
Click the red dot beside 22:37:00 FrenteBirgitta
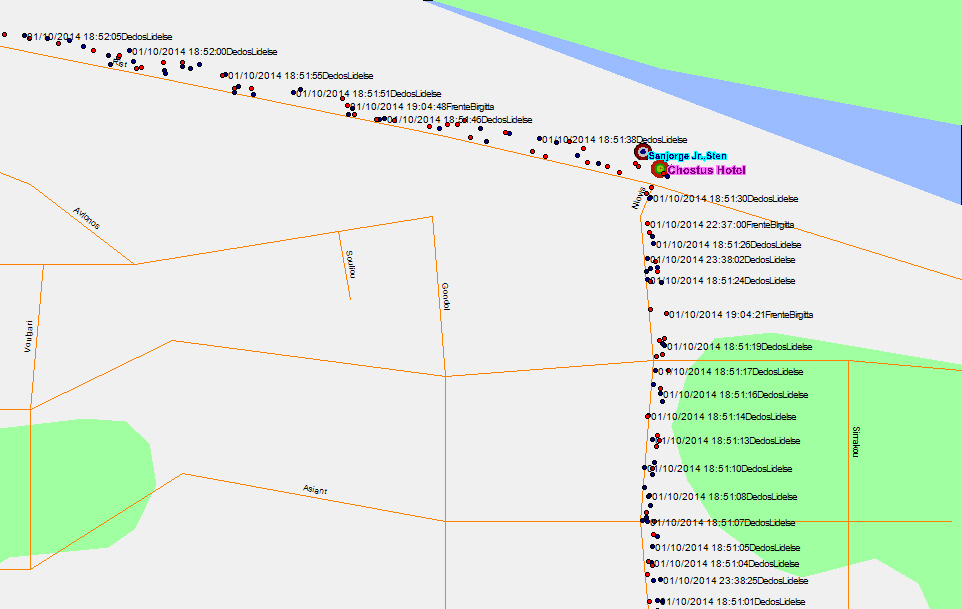click(x=648, y=224)
